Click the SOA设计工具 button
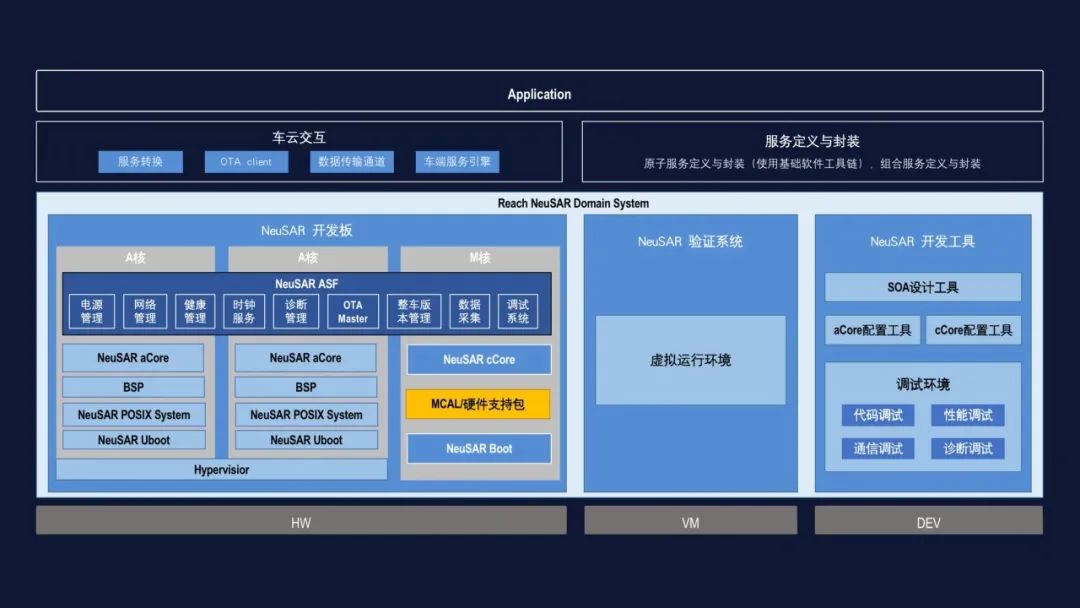The width and height of the screenshot is (1080, 608). 922,287
